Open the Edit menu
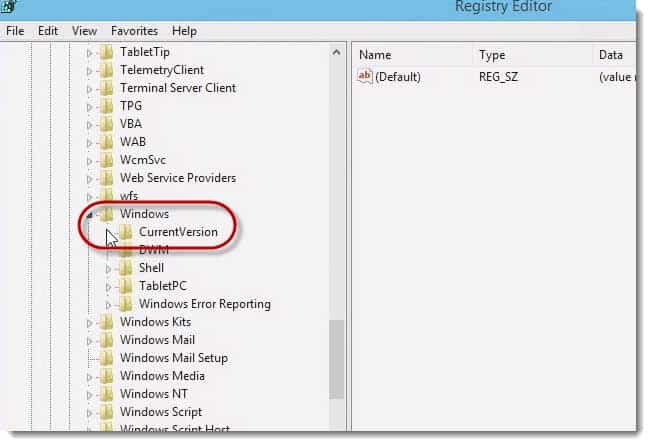This screenshot has height=446, width=651. [x=48, y=31]
